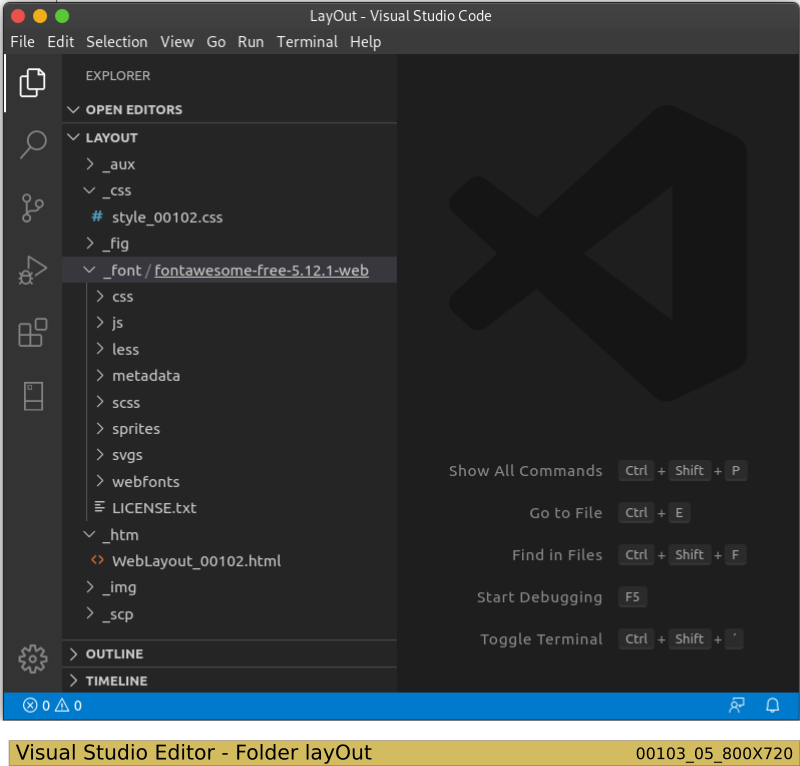Collapse the _htm folder
This screenshot has height=766, width=800.
point(89,534)
